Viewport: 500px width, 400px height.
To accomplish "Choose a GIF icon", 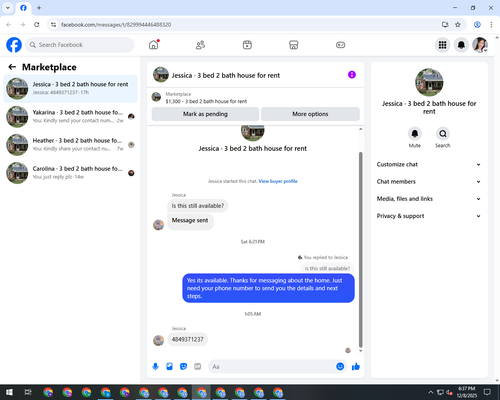I will [198, 367].
